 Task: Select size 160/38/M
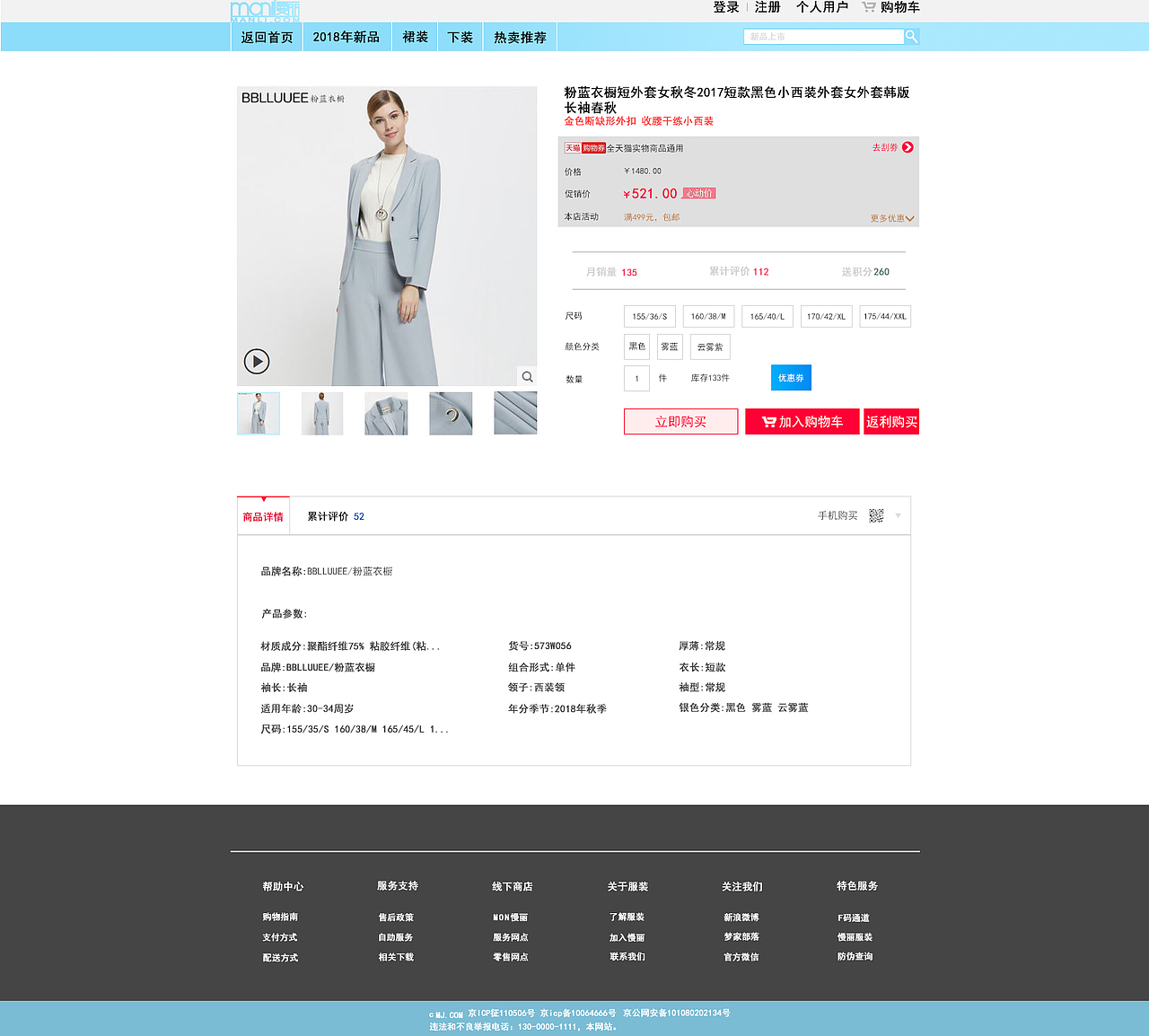708,316
